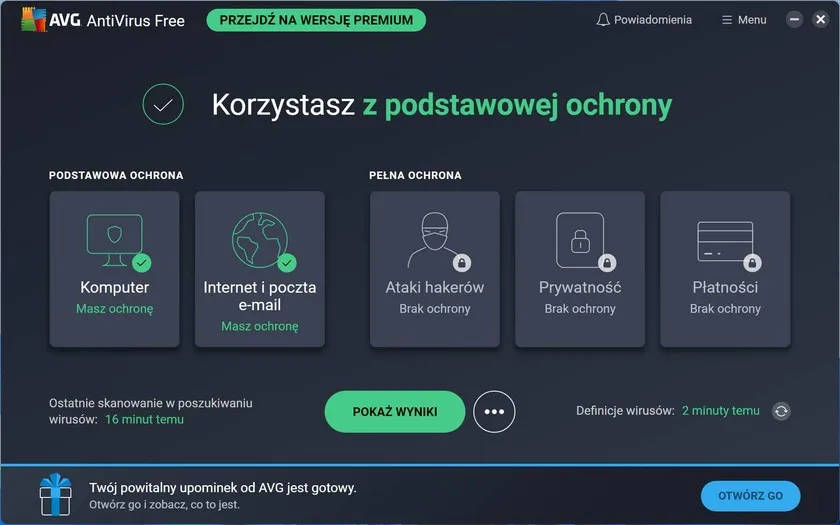Click the lock badge on Płatności

point(752,262)
